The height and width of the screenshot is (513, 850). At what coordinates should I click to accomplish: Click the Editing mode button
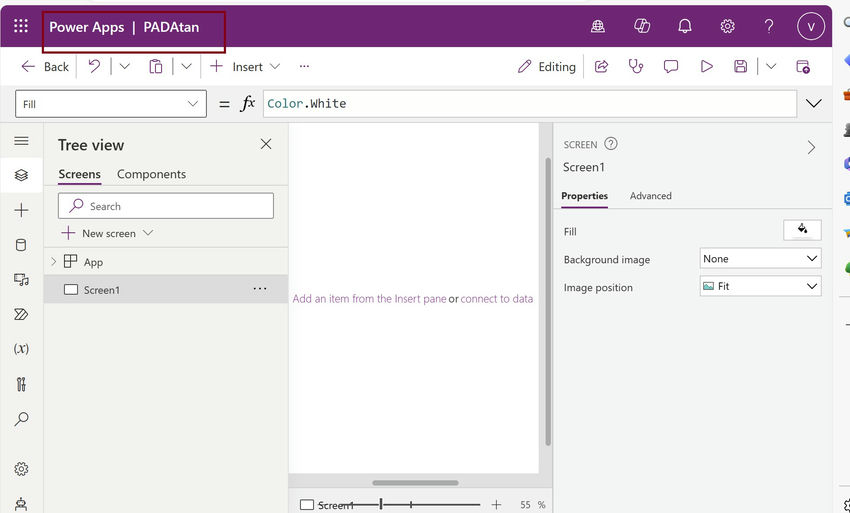546,66
